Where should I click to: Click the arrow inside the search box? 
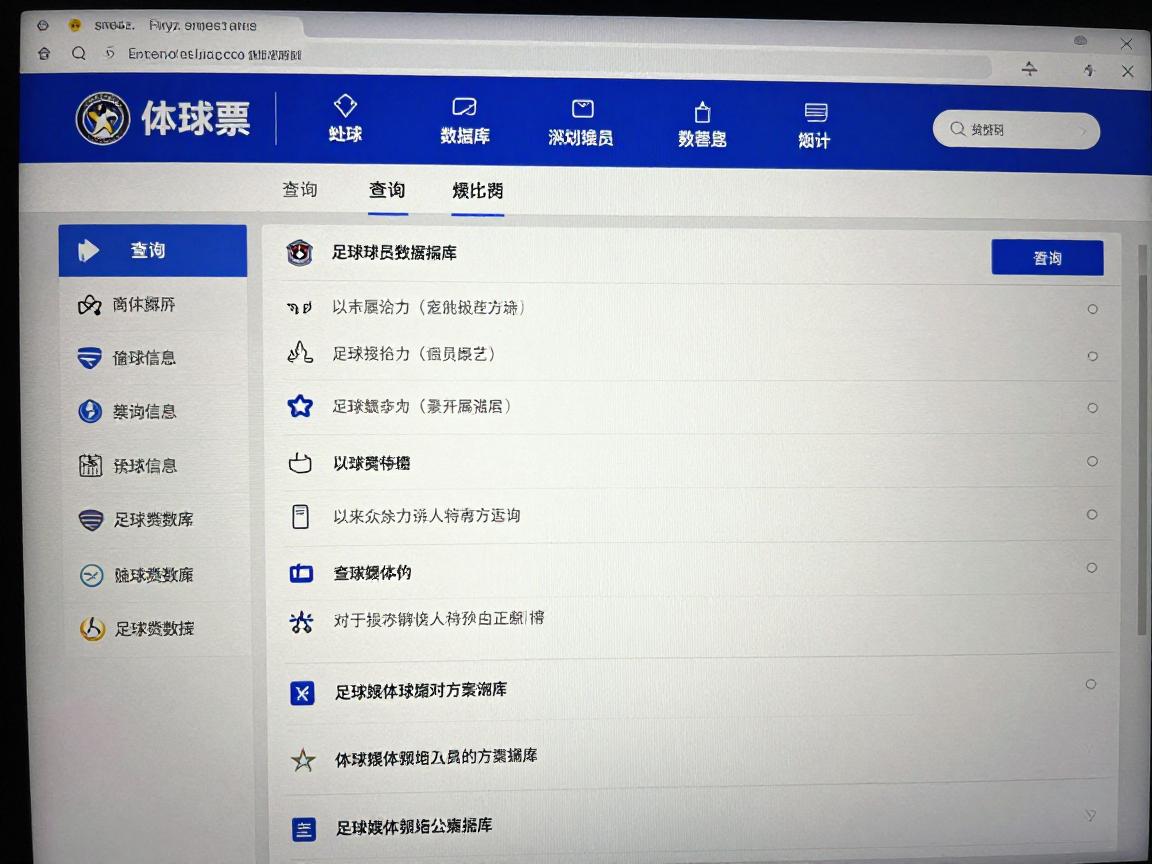point(1081,131)
